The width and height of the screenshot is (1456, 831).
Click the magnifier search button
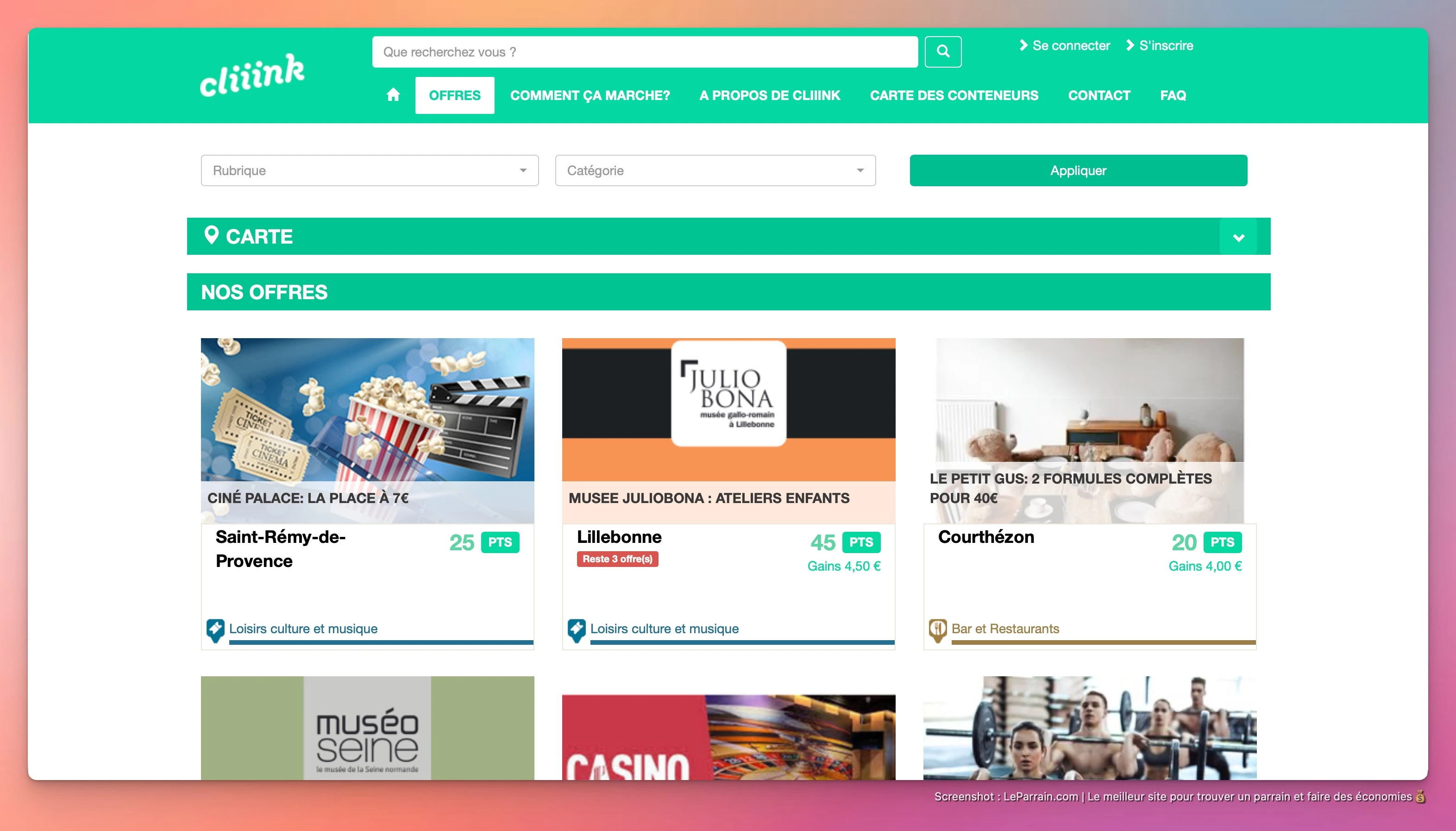[942, 51]
